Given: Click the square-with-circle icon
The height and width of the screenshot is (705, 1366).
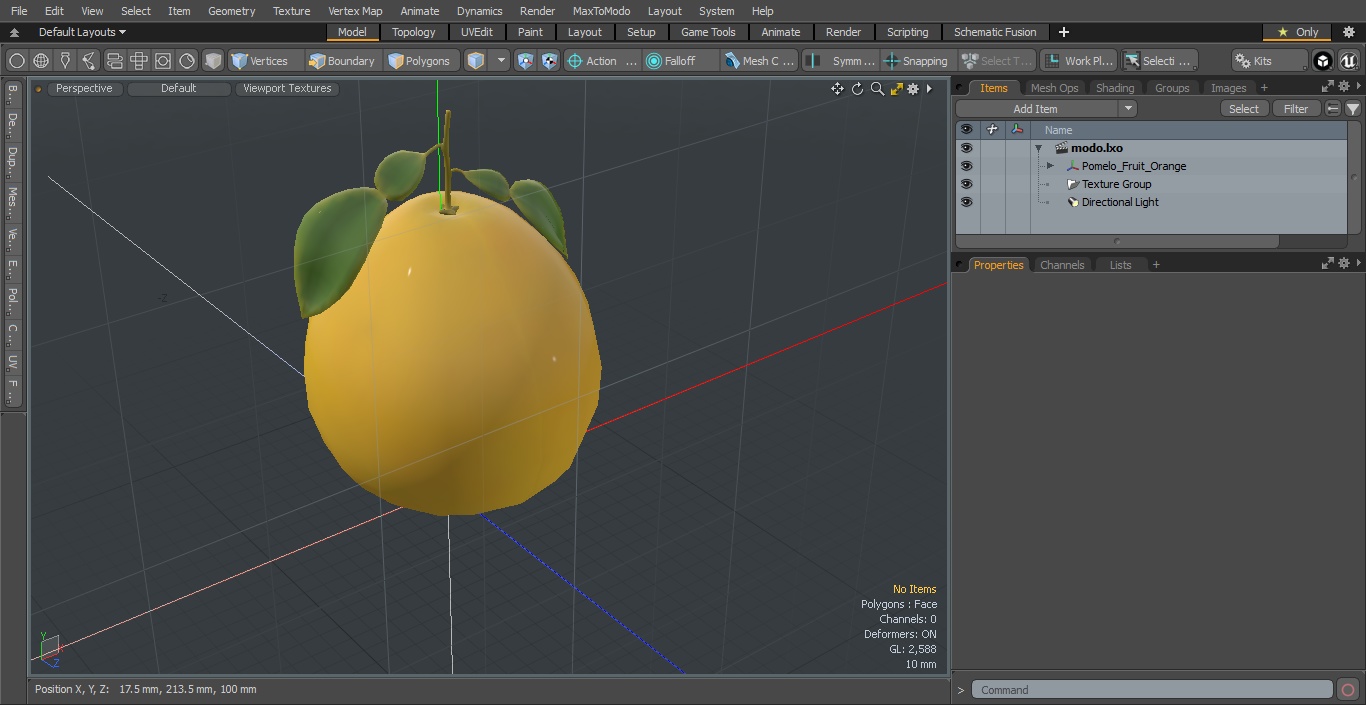Looking at the screenshot, I should tap(163, 61).
